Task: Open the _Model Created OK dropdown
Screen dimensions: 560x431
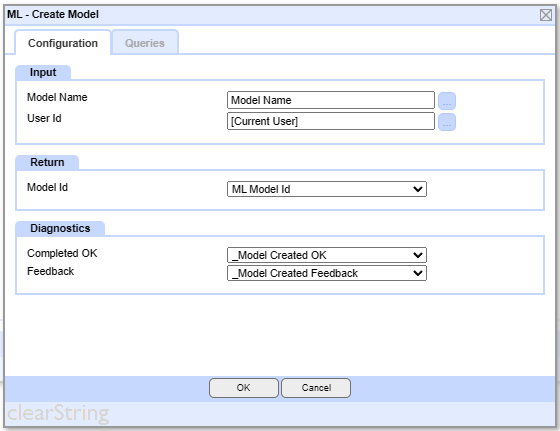Action: click(x=327, y=255)
